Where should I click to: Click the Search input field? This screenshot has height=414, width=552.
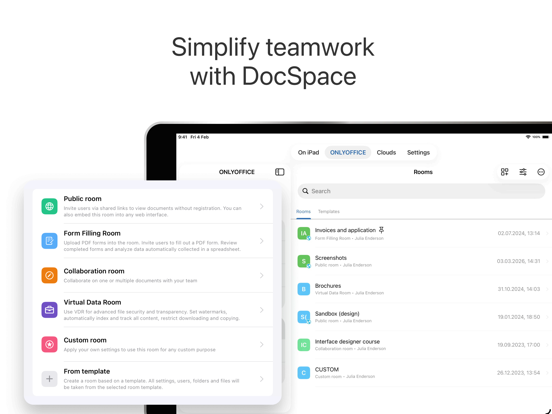pos(421,191)
